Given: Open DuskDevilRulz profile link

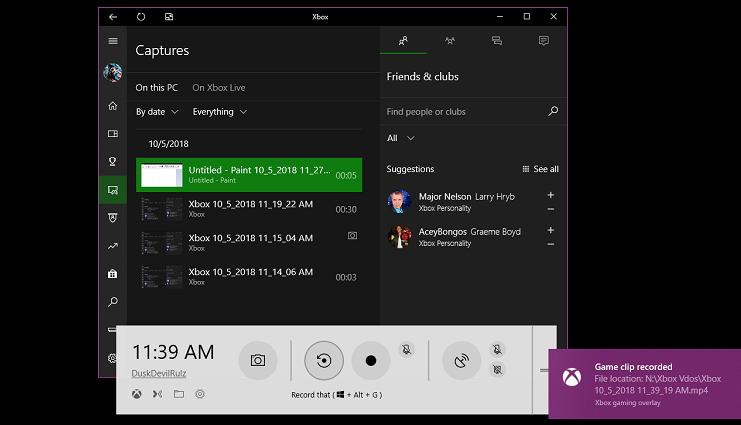Looking at the screenshot, I should point(159,373).
